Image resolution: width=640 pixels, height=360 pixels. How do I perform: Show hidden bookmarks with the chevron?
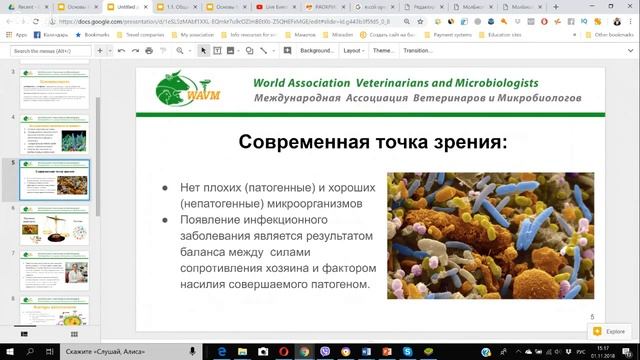point(574,35)
